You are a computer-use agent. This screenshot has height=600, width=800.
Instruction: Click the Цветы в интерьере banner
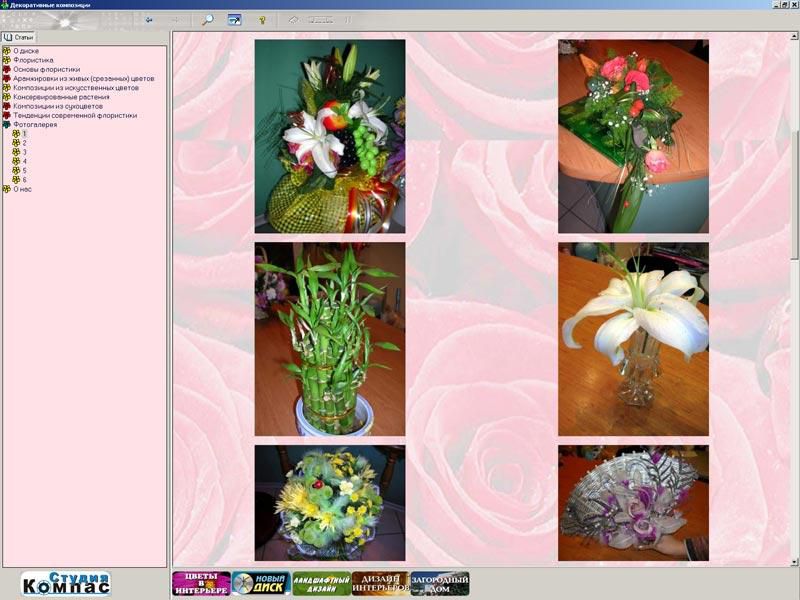click(x=201, y=583)
